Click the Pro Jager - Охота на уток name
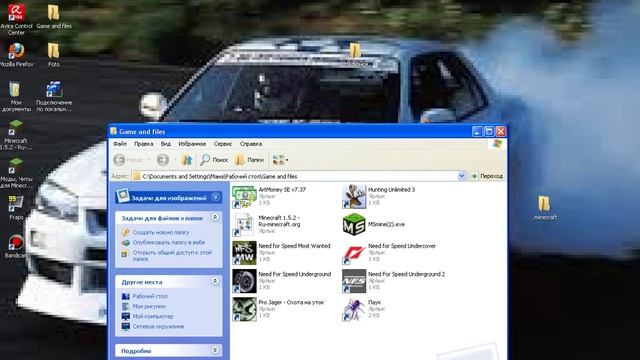 point(291,302)
